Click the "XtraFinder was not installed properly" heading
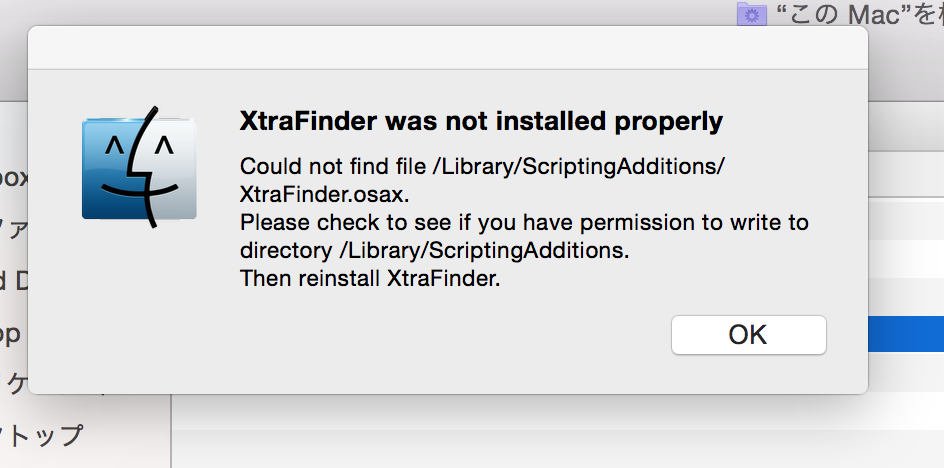This screenshot has height=468, width=944. [480, 122]
